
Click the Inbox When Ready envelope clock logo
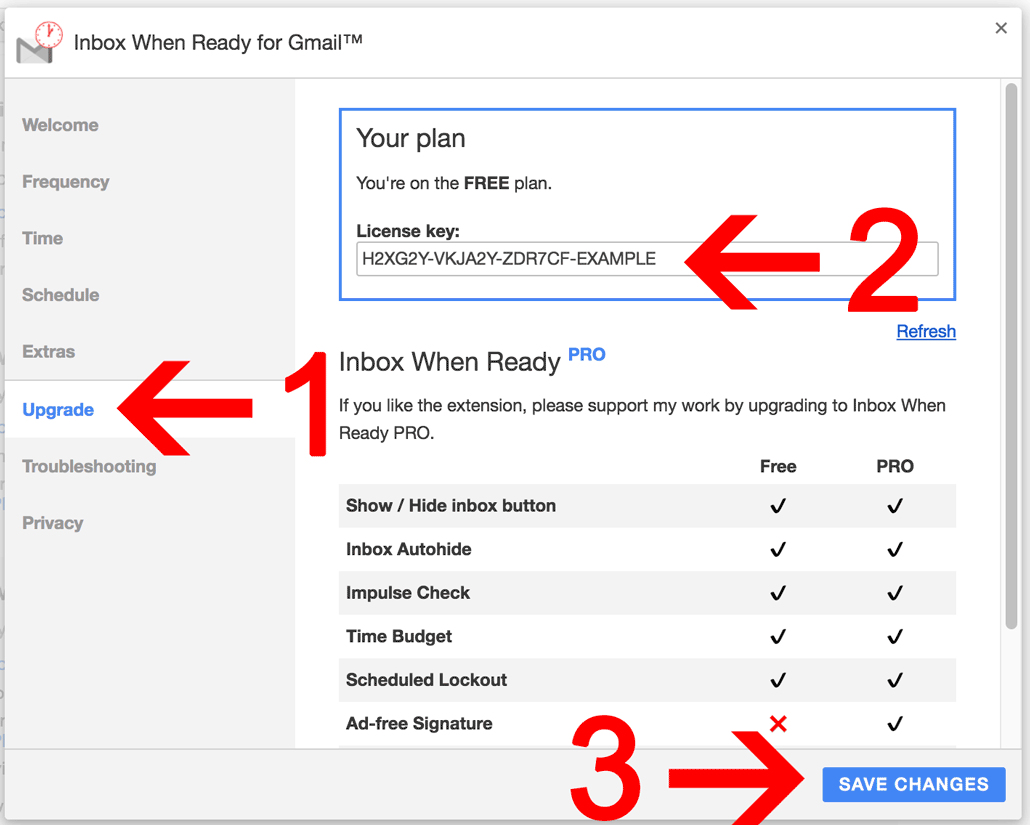(x=39, y=43)
